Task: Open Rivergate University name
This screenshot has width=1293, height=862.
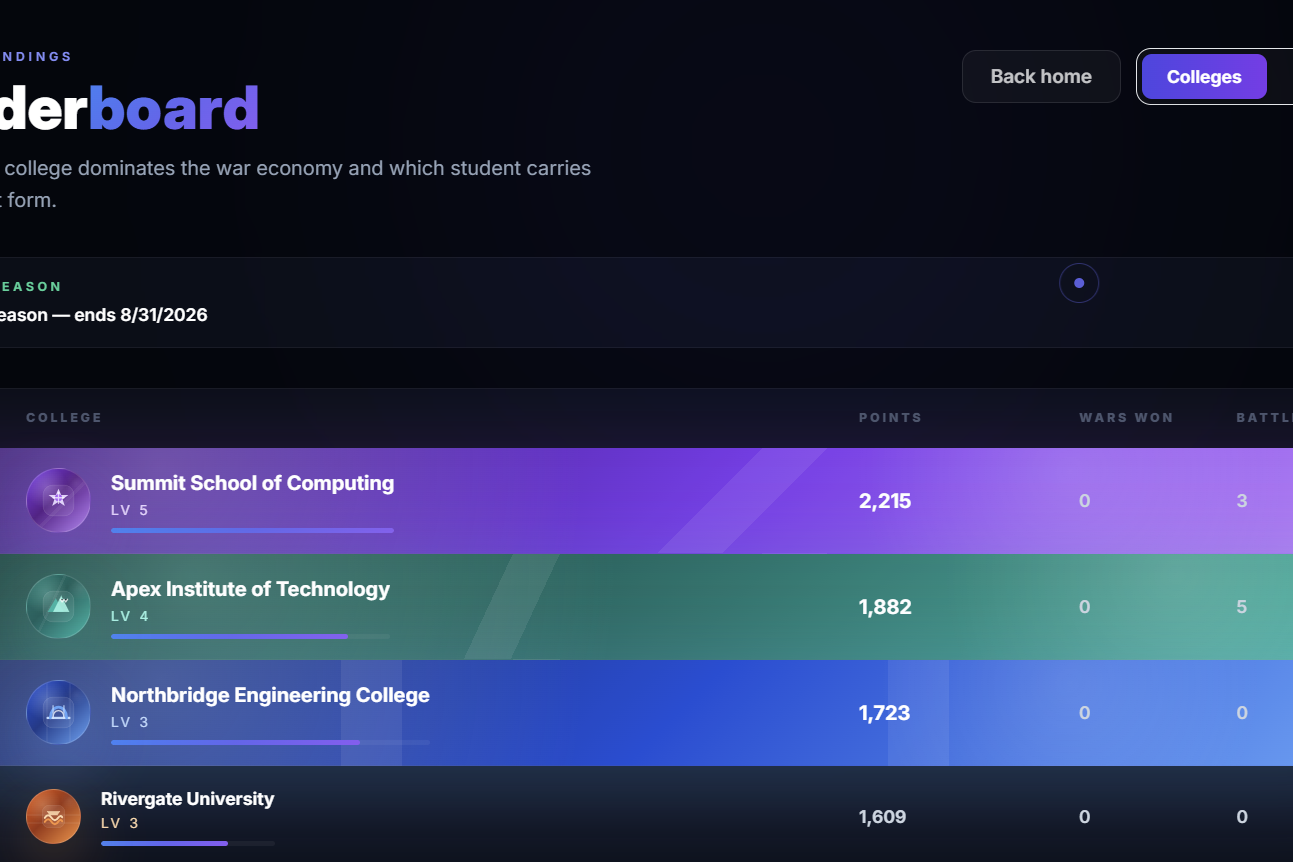Action: tap(187, 799)
